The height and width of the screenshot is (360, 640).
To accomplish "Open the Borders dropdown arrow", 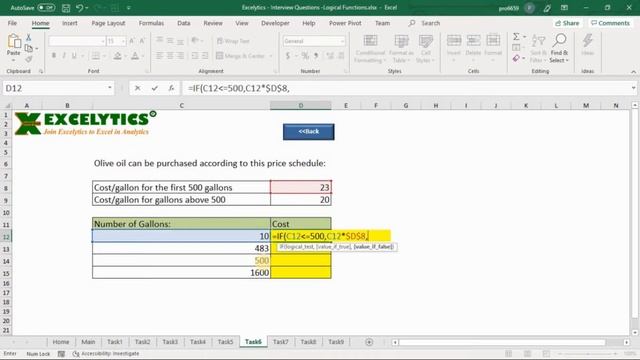I will click(x=104, y=56).
